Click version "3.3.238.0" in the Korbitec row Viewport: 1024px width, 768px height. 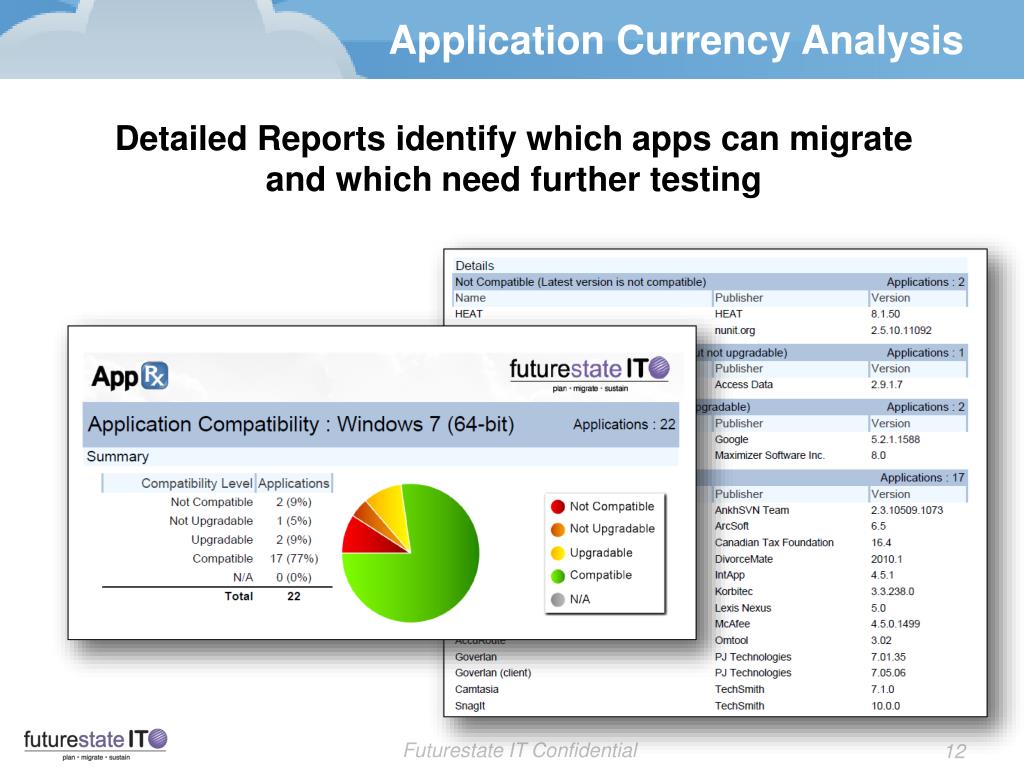pyautogui.click(x=893, y=591)
